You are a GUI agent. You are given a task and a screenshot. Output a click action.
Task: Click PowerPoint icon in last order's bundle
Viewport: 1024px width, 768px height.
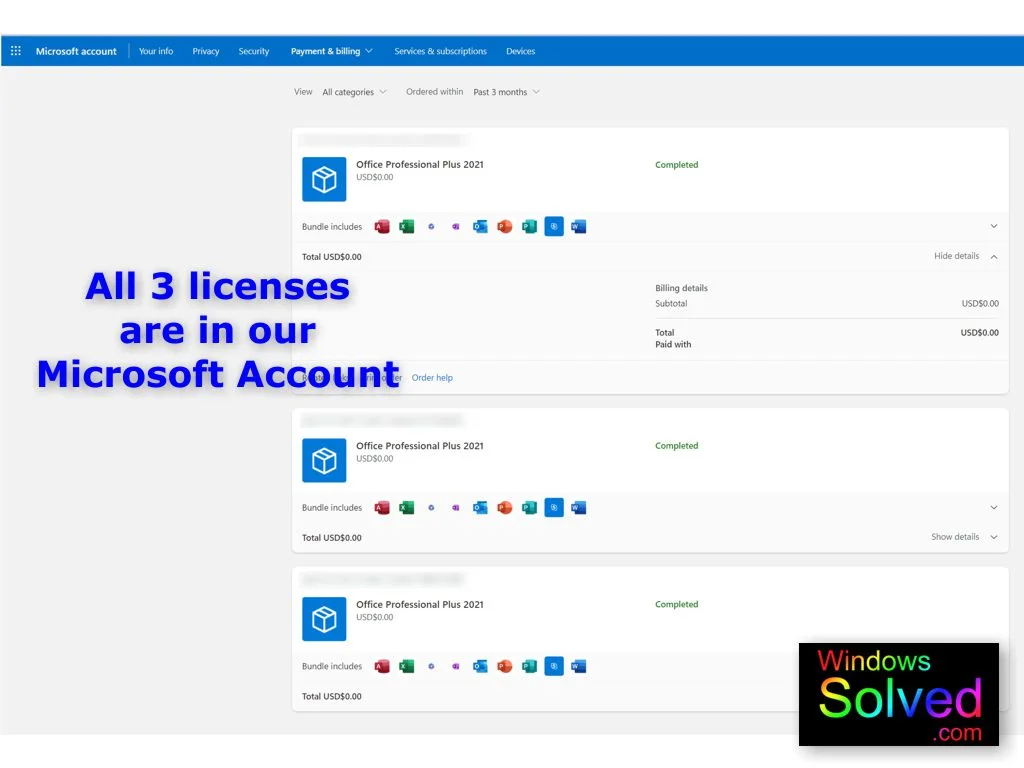504,666
